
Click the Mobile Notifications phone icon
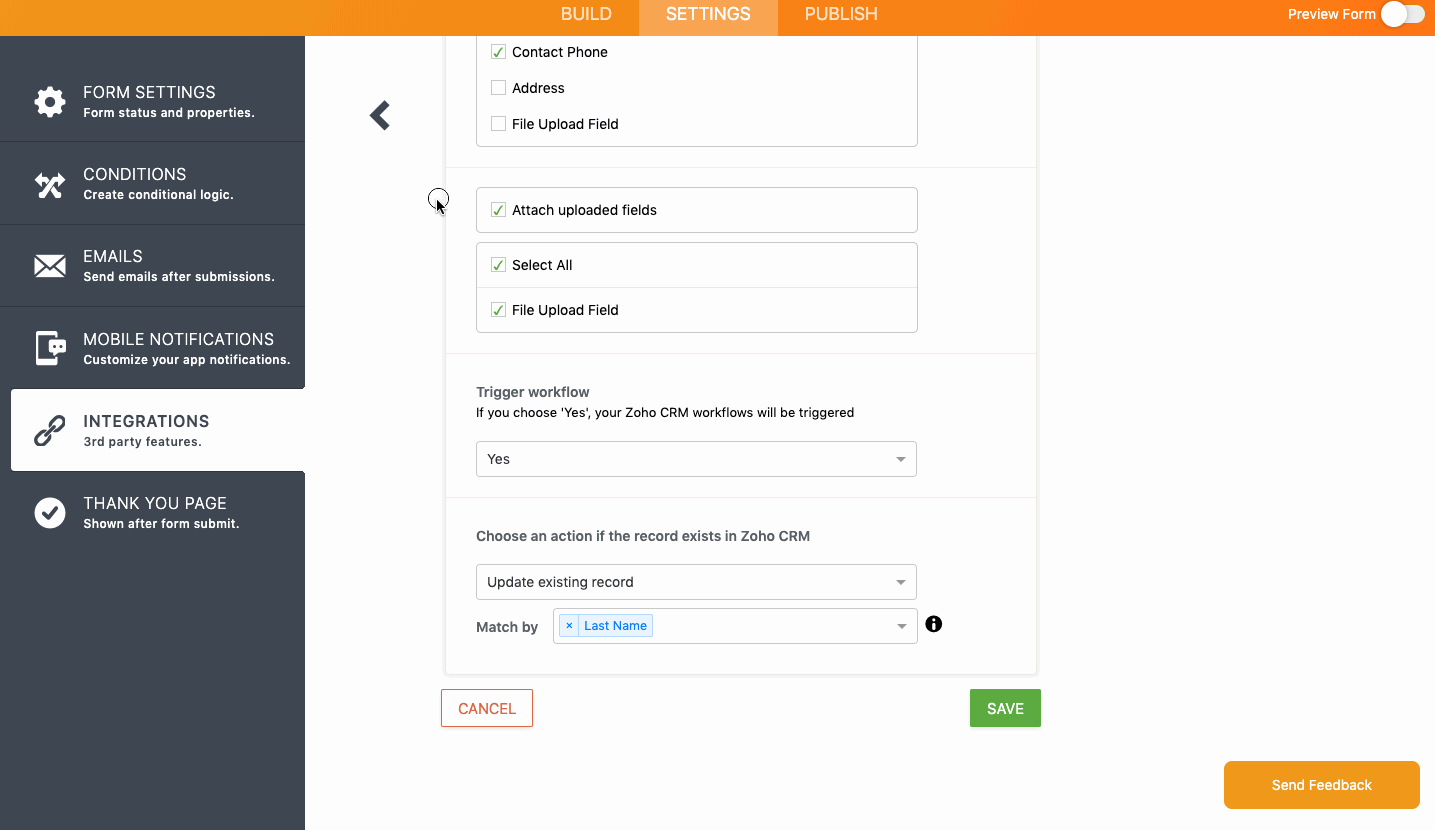[x=51, y=348]
